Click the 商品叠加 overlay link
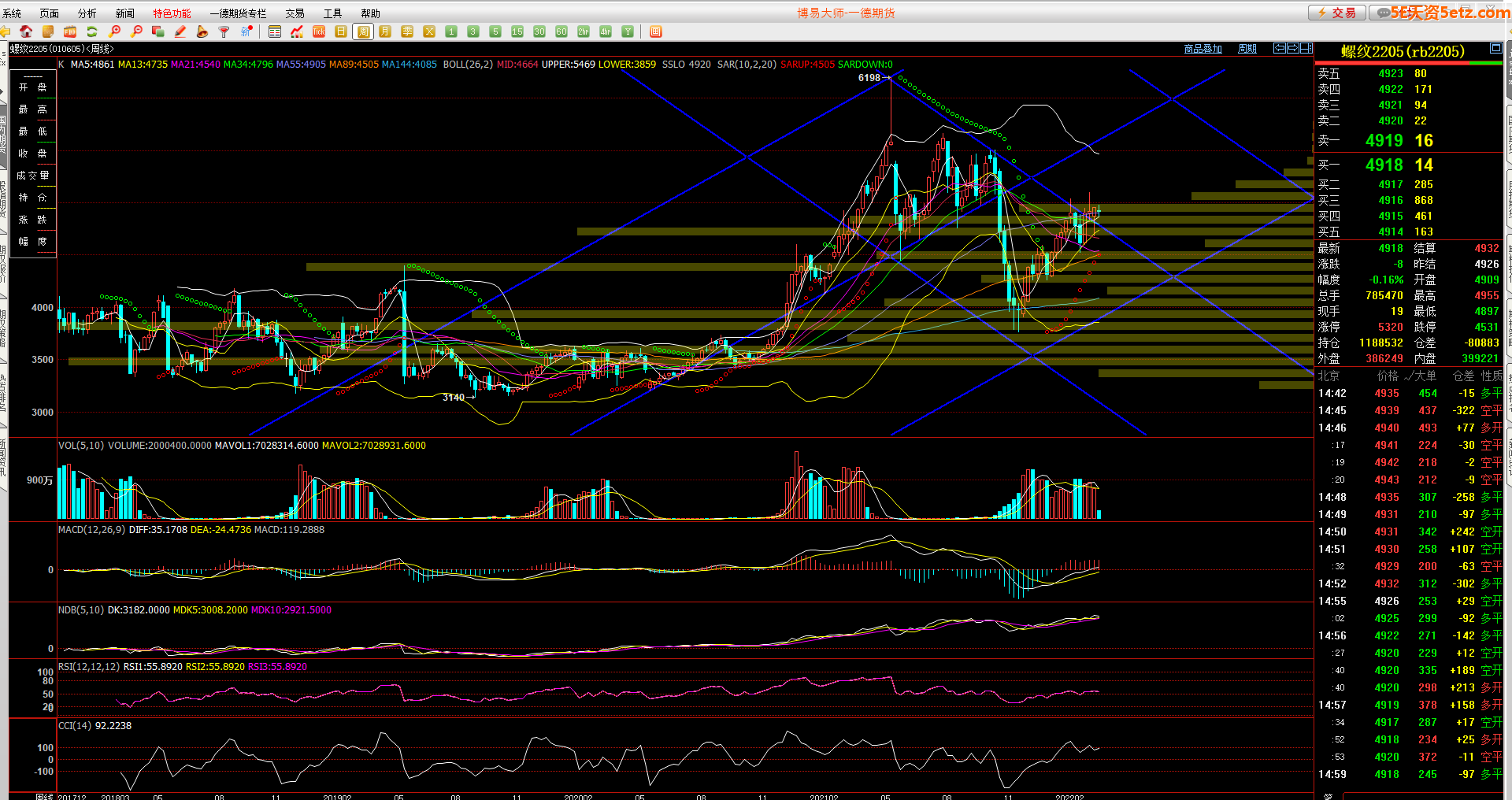The width and height of the screenshot is (1512, 800). (x=1203, y=49)
